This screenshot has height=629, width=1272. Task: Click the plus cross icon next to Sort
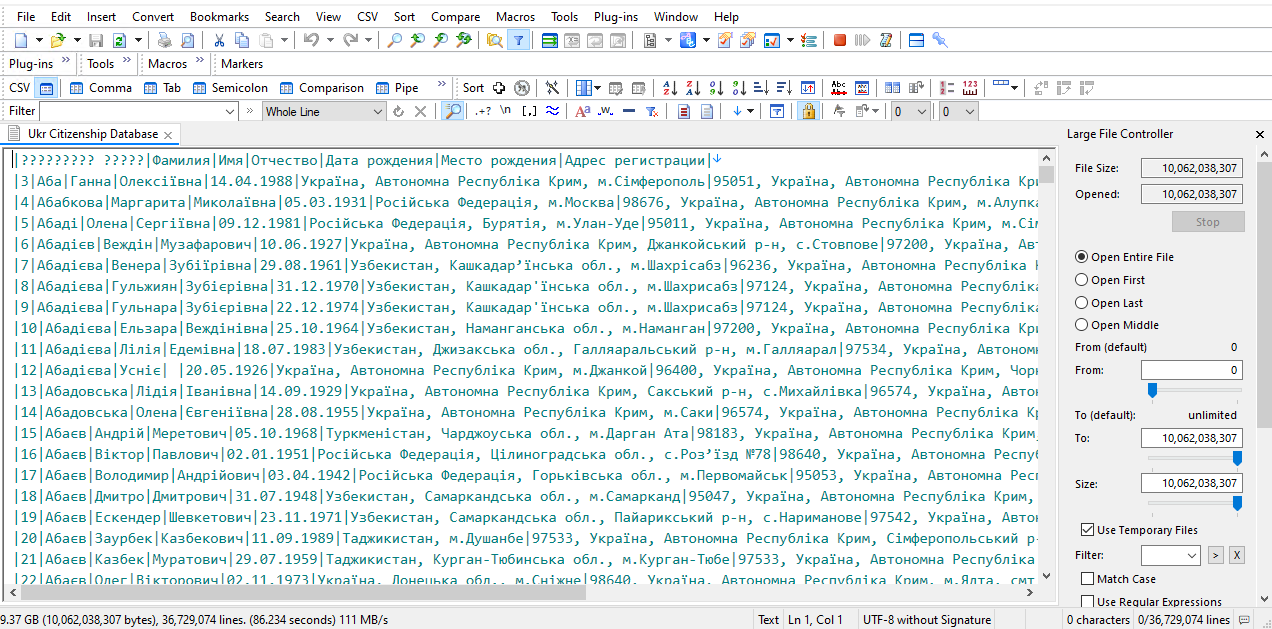pyautogui.click(x=498, y=87)
